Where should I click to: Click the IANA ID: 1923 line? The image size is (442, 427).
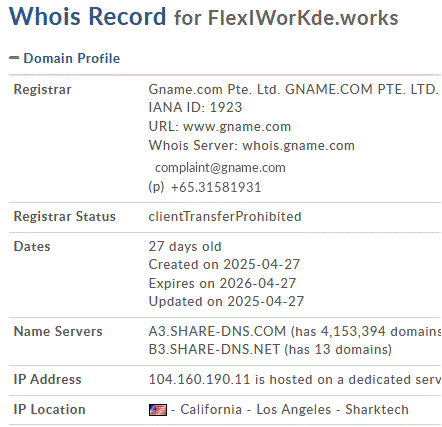(x=195, y=107)
